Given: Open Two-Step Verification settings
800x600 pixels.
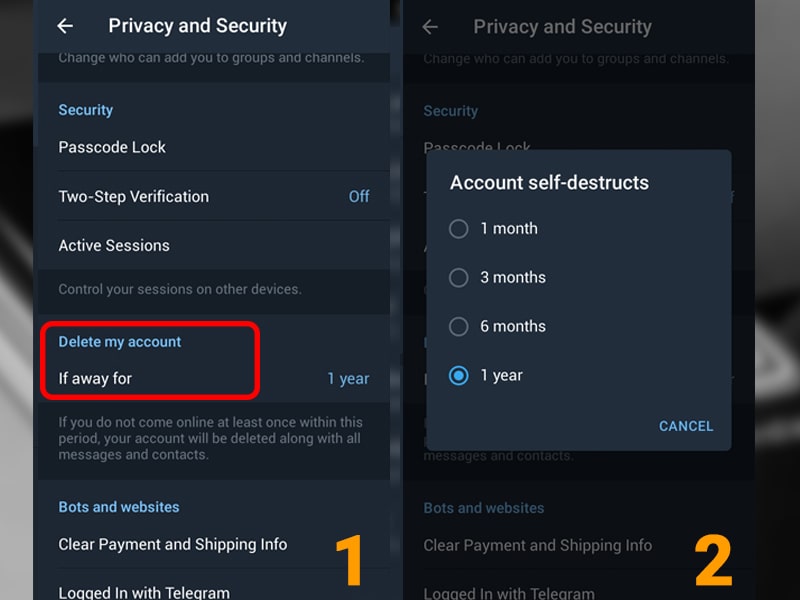Looking at the screenshot, I should 214,196.
